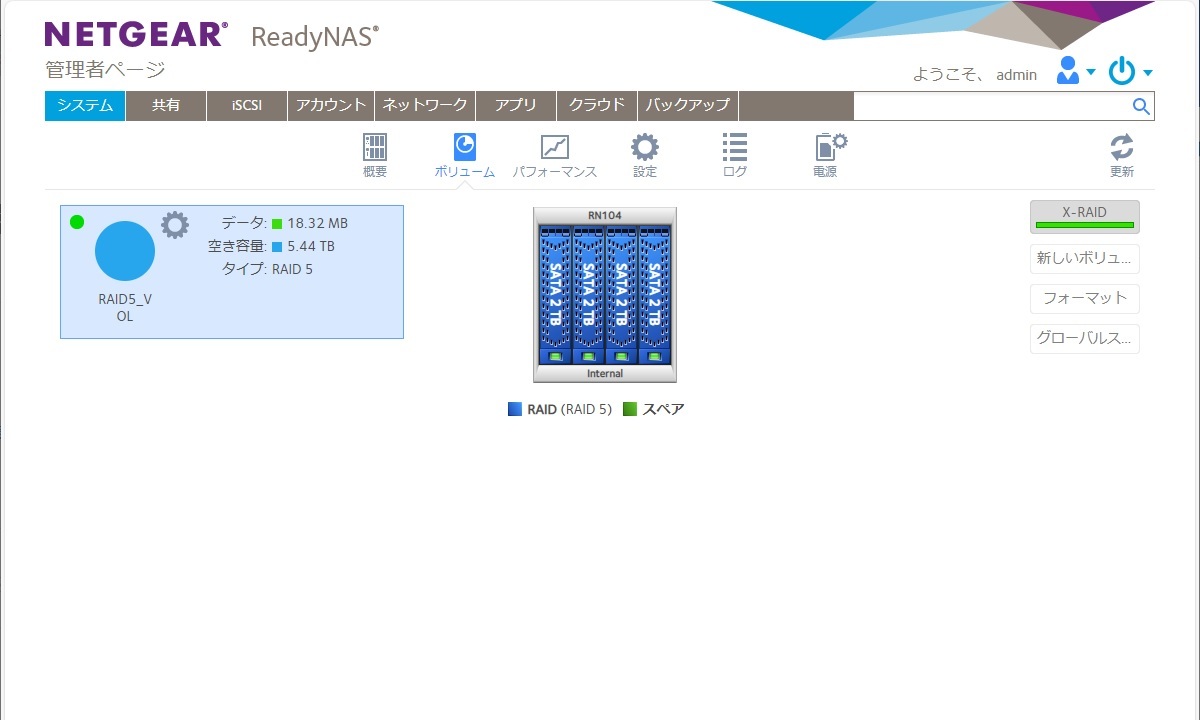Toggle the X-RAID button
The image size is (1200, 720).
click(x=1085, y=217)
